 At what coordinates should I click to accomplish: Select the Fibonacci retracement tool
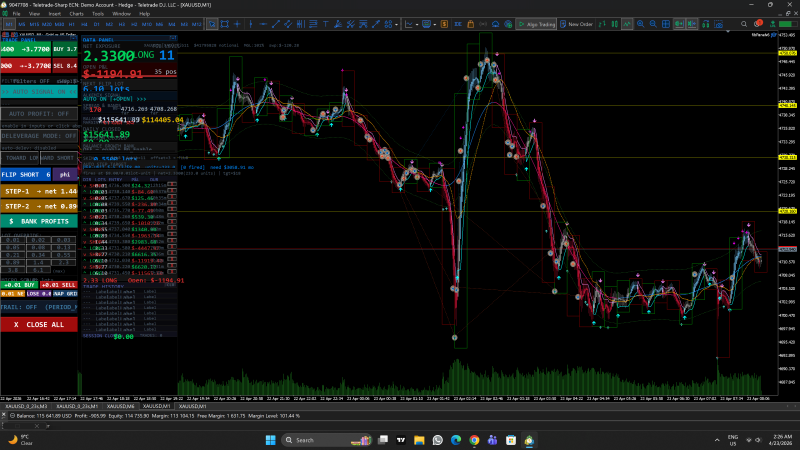(313, 24)
